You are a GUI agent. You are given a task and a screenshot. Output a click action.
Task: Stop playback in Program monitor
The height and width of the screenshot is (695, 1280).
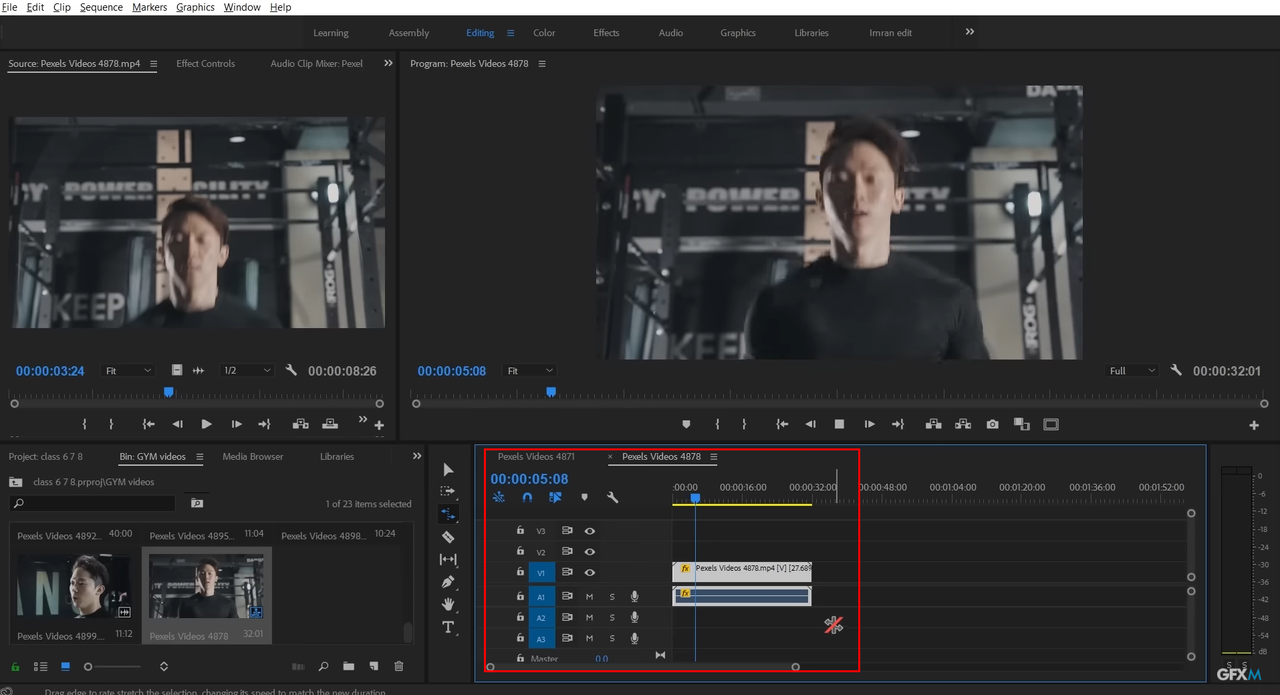(x=839, y=424)
